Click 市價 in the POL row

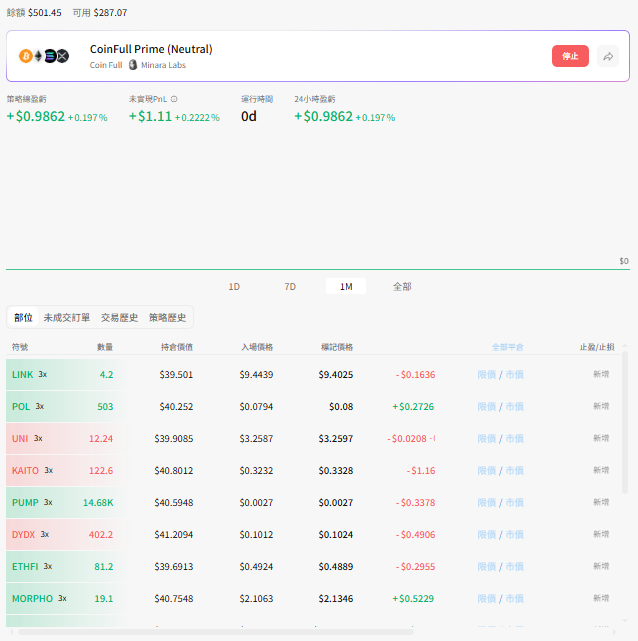(x=515, y=406)
